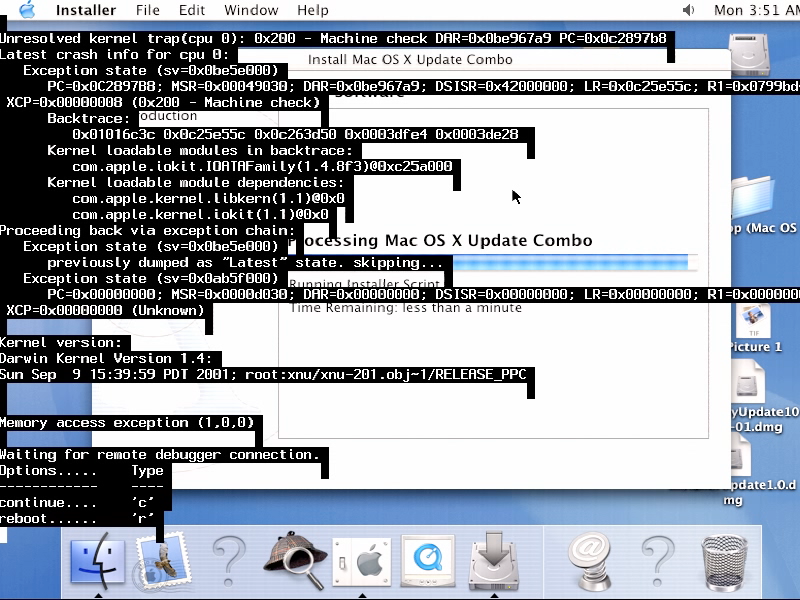Open the @ spring website shortcut in Dock
The height and width of the screenshot is (600, 800).
pos(590,561)
